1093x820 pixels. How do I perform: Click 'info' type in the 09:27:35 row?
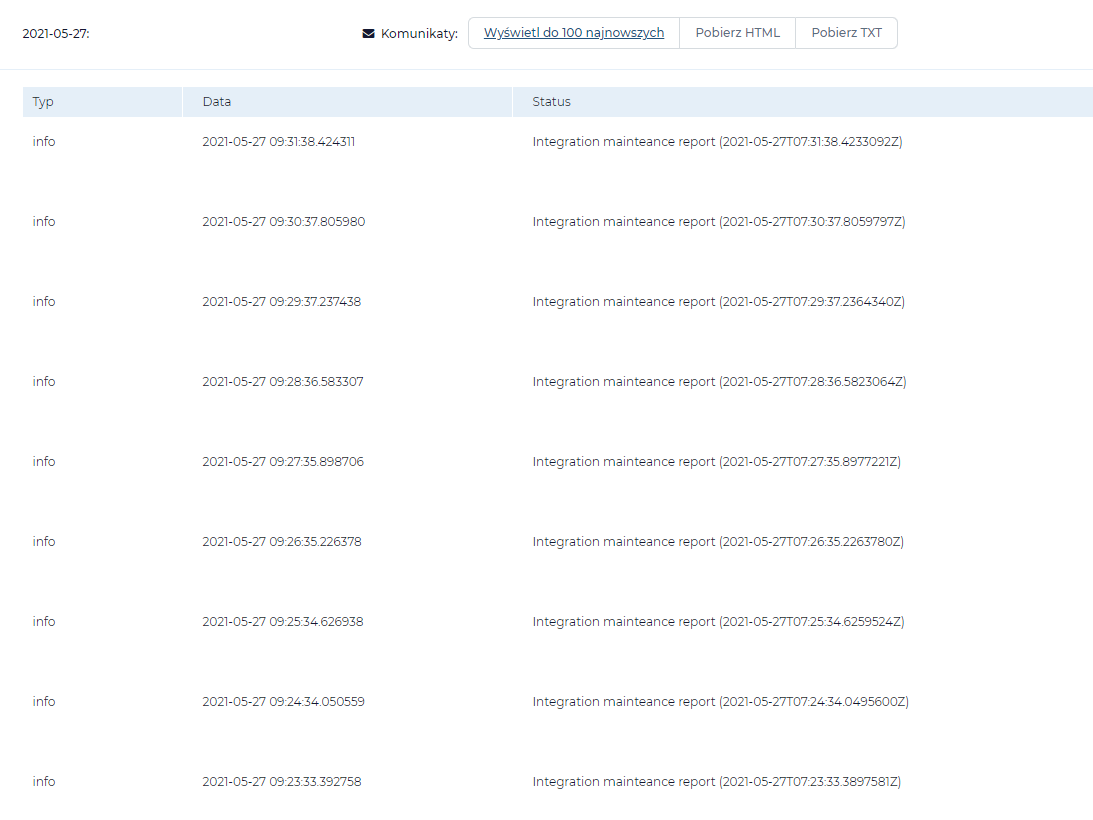(44, 462)
